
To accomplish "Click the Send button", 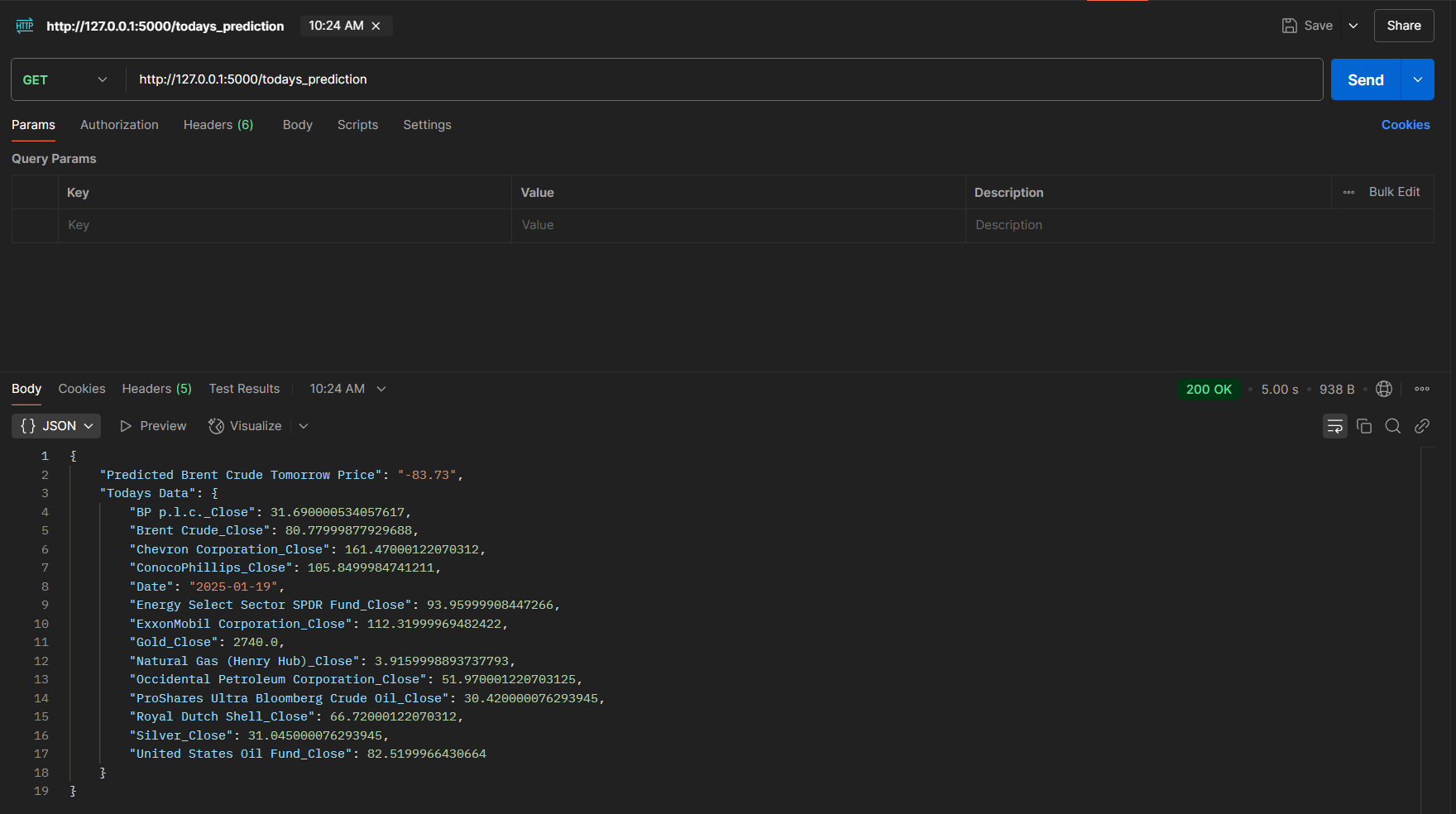I will [x=1365, y=79].
